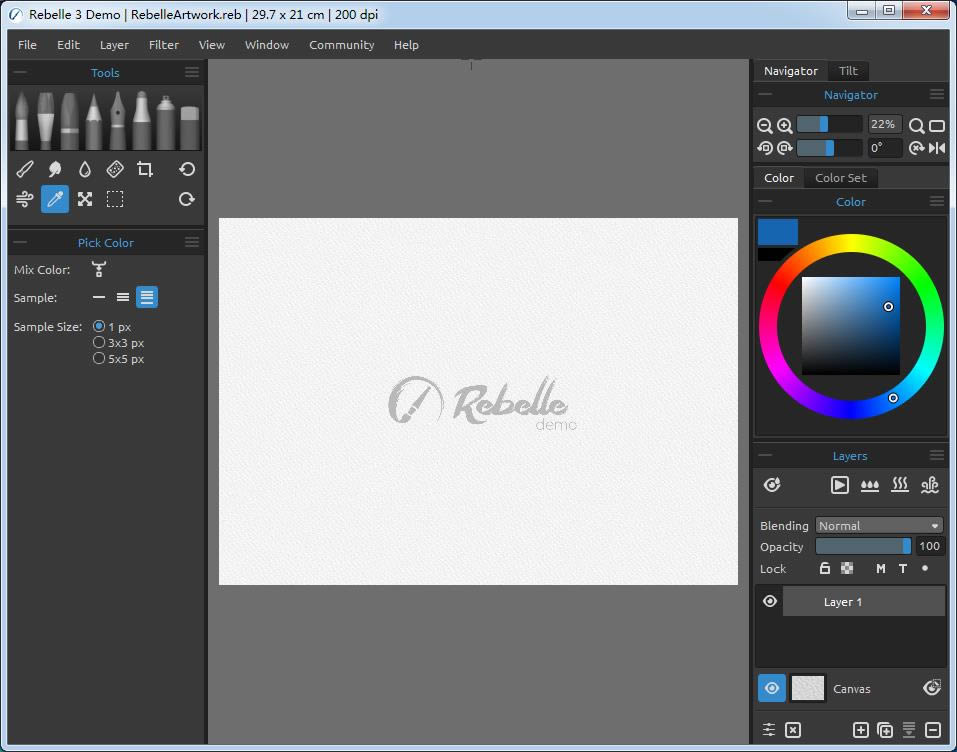957x752 pixels.
Task: Adjust the layer Opacity slider
Action: (863, 546)
